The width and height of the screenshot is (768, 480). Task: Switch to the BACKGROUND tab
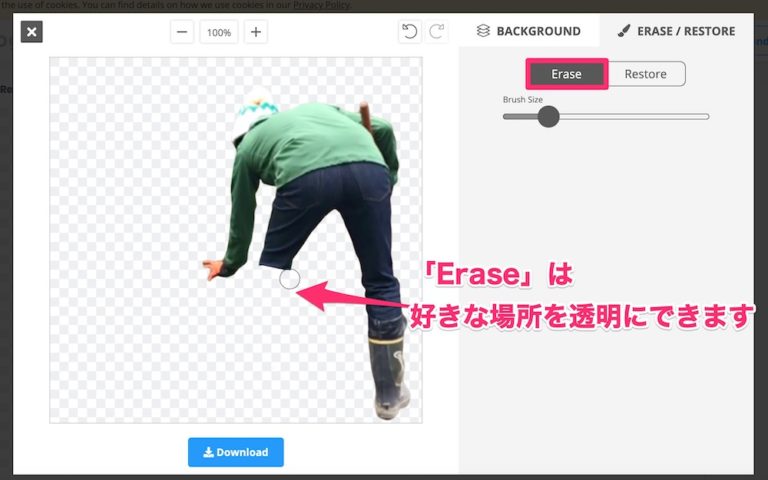(x=529, y=31)
